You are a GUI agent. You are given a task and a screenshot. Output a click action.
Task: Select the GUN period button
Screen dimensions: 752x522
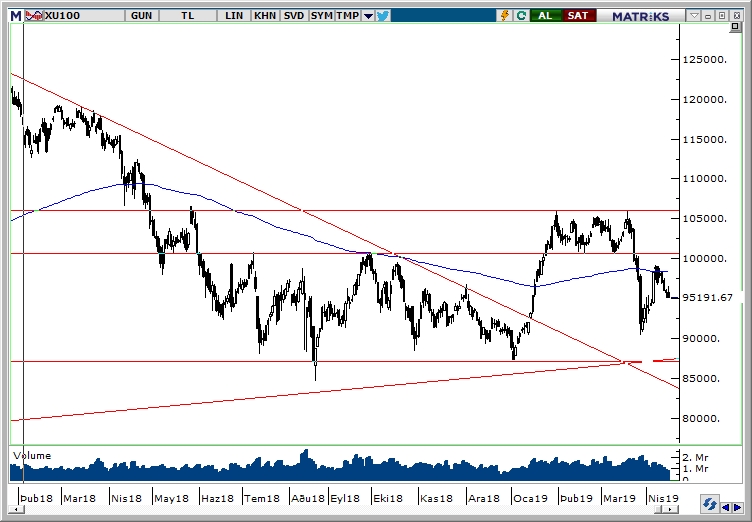click(x=141, y=16)
